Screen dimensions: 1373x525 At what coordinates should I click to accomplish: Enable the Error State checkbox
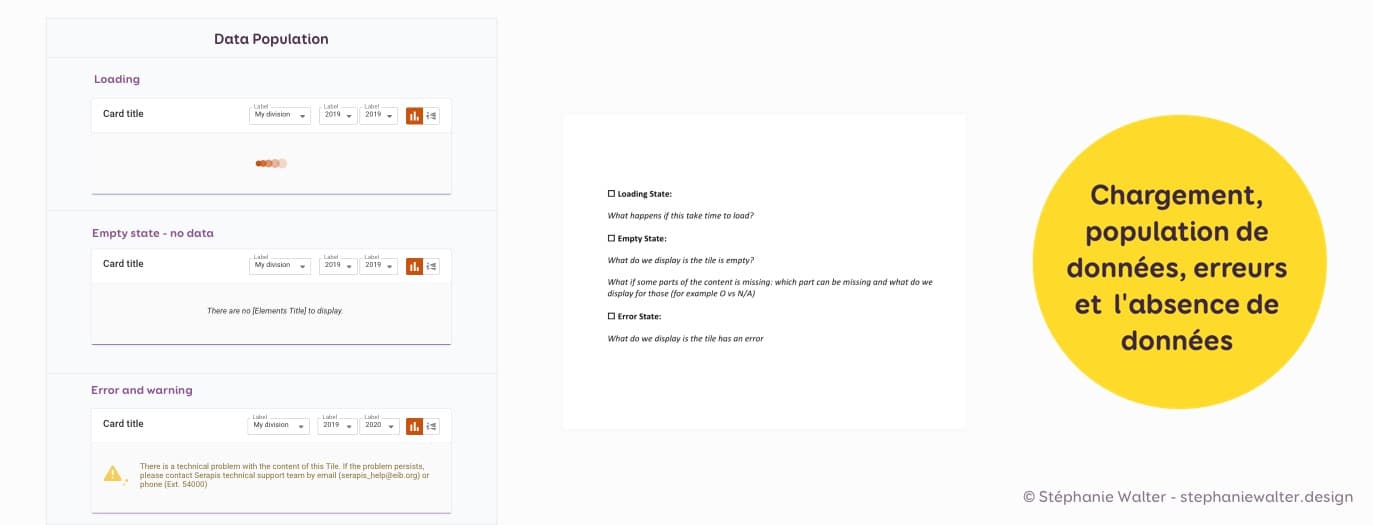(x=612, y=316)
